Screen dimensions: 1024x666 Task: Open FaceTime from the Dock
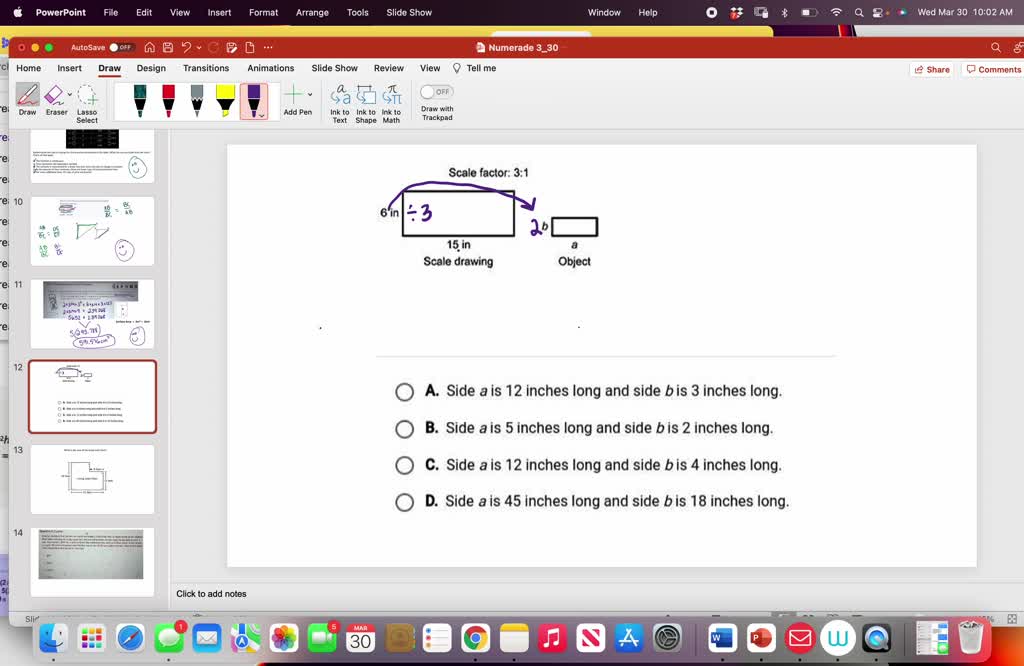322,638
